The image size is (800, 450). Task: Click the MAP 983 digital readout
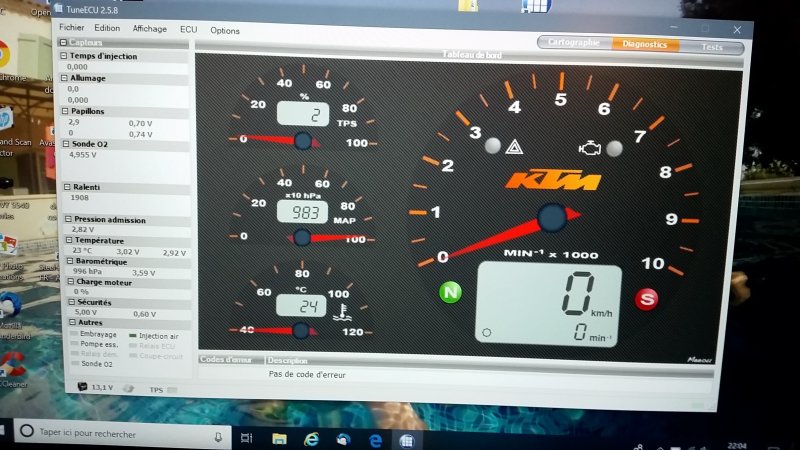302,212
